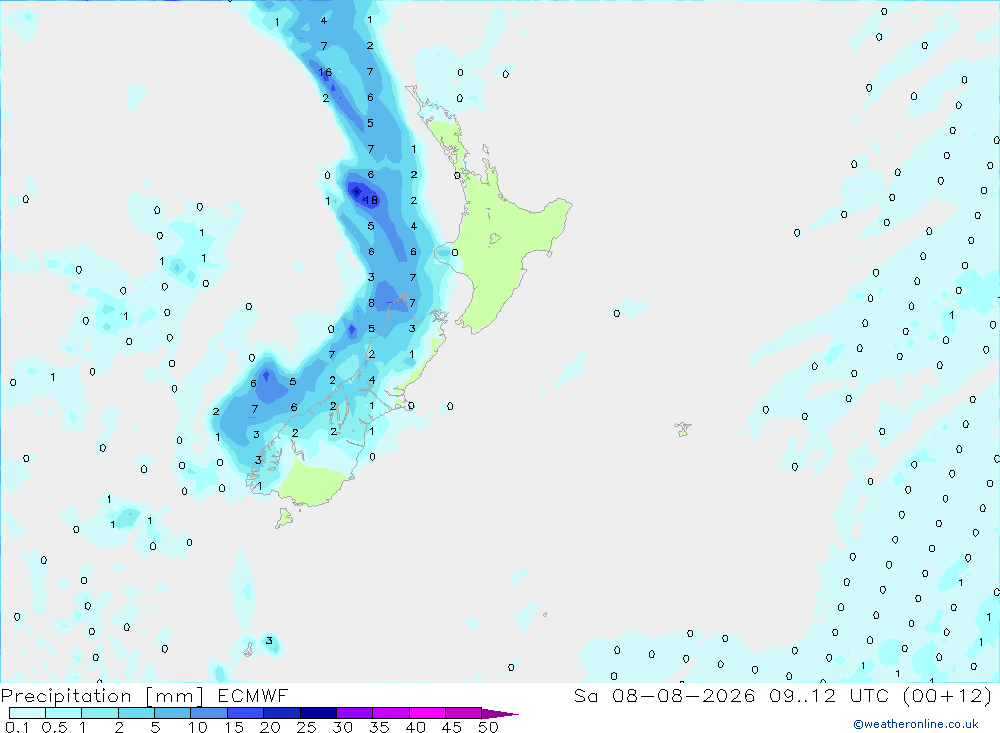Click the 'Sa' weekday label
1000x733 pixels.
click(586, 695)
